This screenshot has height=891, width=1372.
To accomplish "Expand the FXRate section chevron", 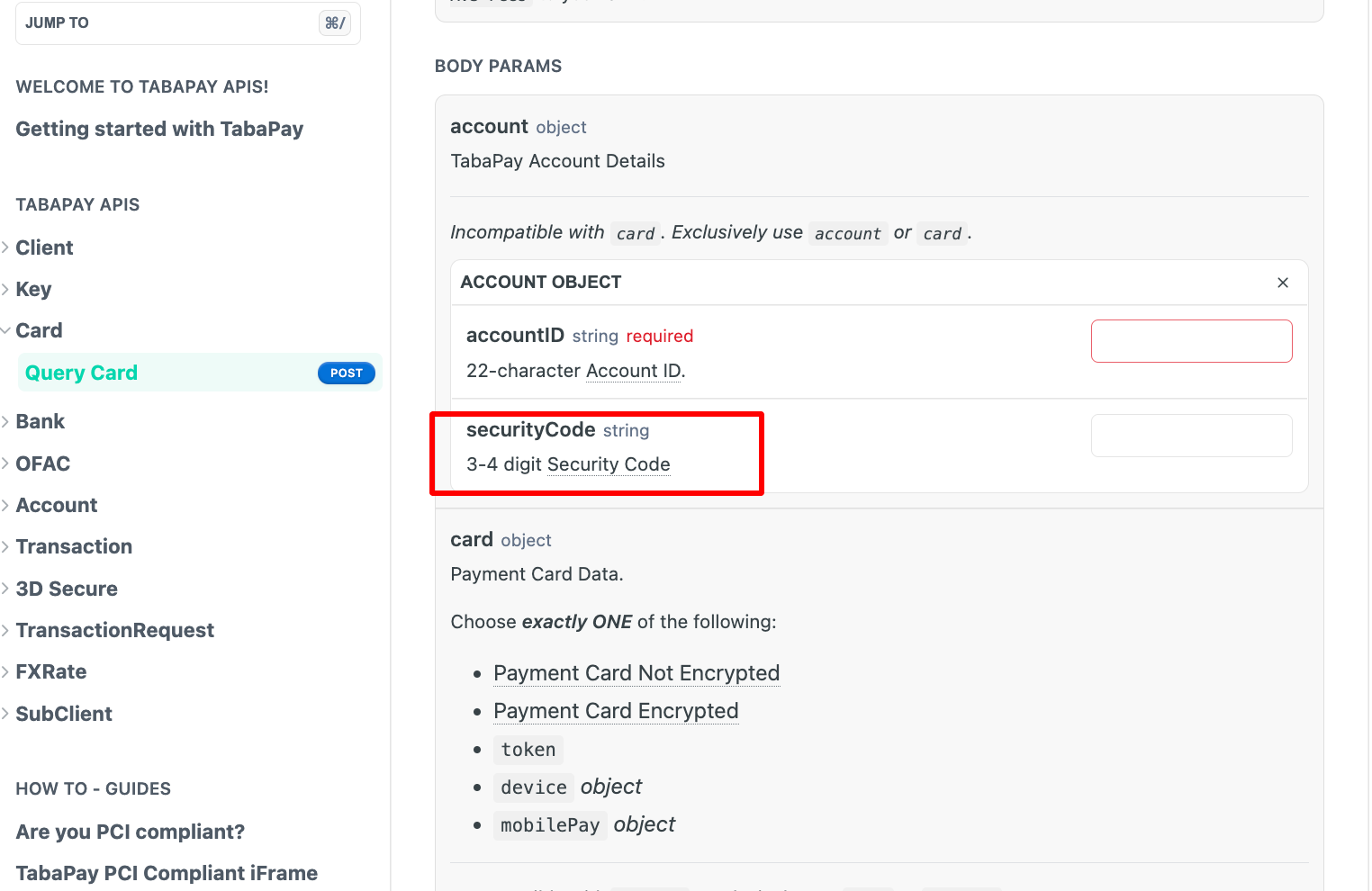I will (x=5, y=671).
